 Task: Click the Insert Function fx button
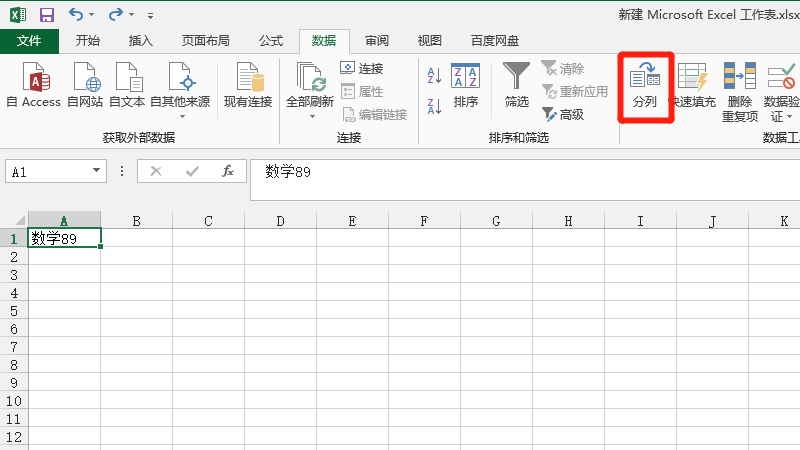click(227, 171)
